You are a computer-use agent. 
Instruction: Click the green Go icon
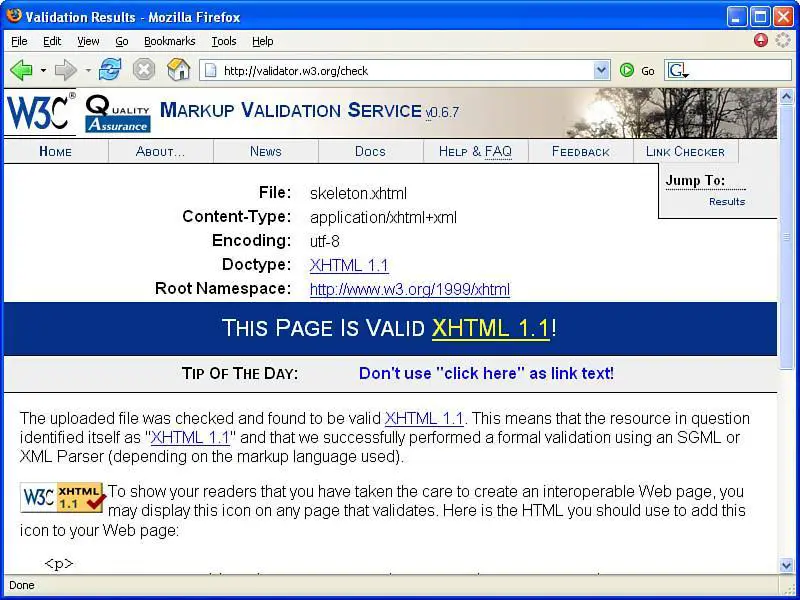point(627,70)
